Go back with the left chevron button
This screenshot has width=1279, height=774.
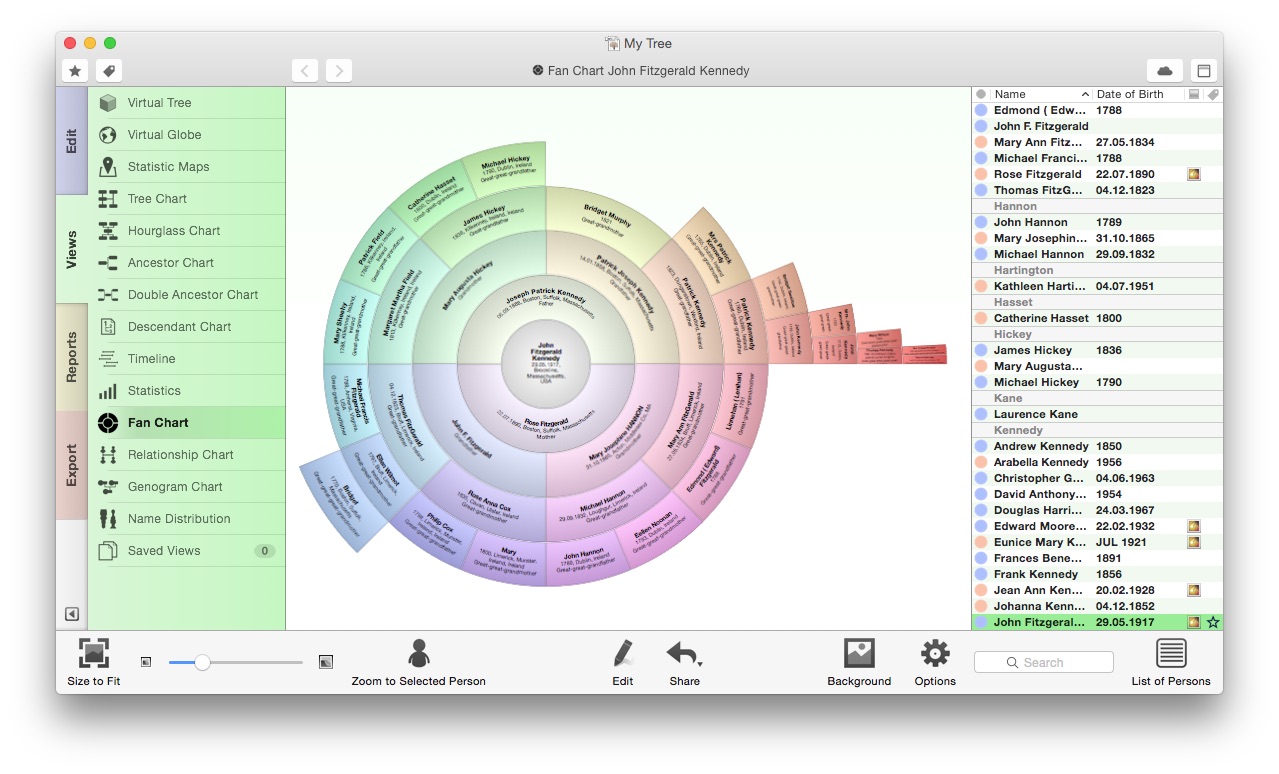pos(305,71)
